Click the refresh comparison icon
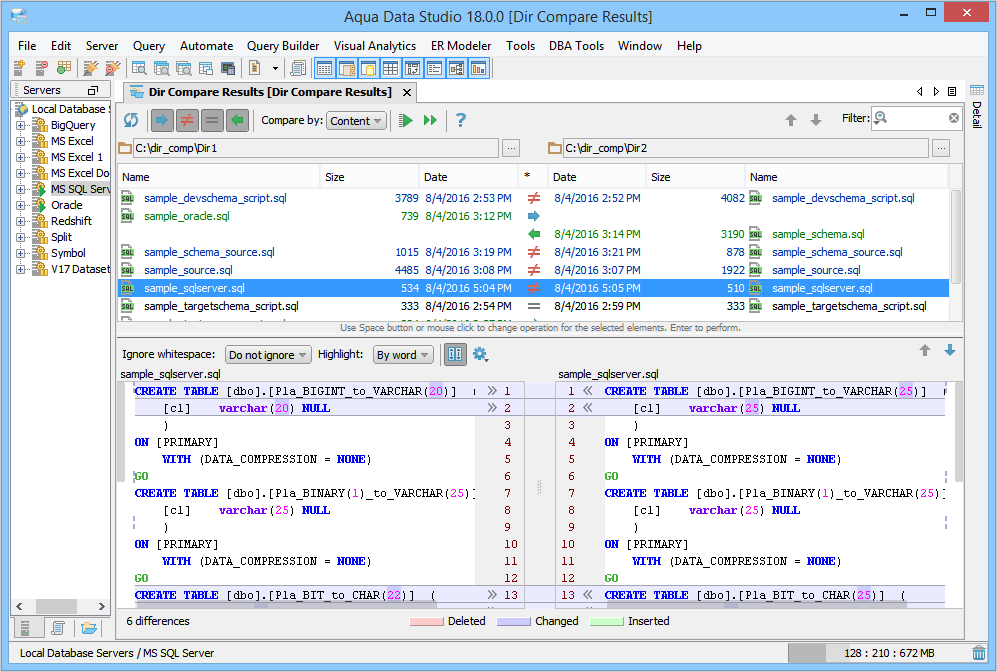Image resolution: width=997 pixels, height=672 pixels. 131,120
